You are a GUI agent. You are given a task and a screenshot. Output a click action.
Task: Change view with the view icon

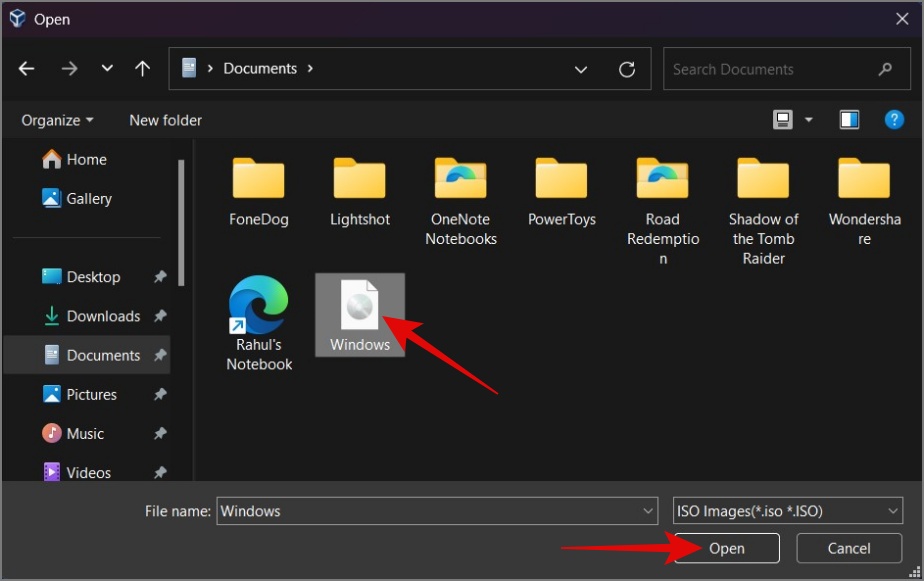(783, 120)
